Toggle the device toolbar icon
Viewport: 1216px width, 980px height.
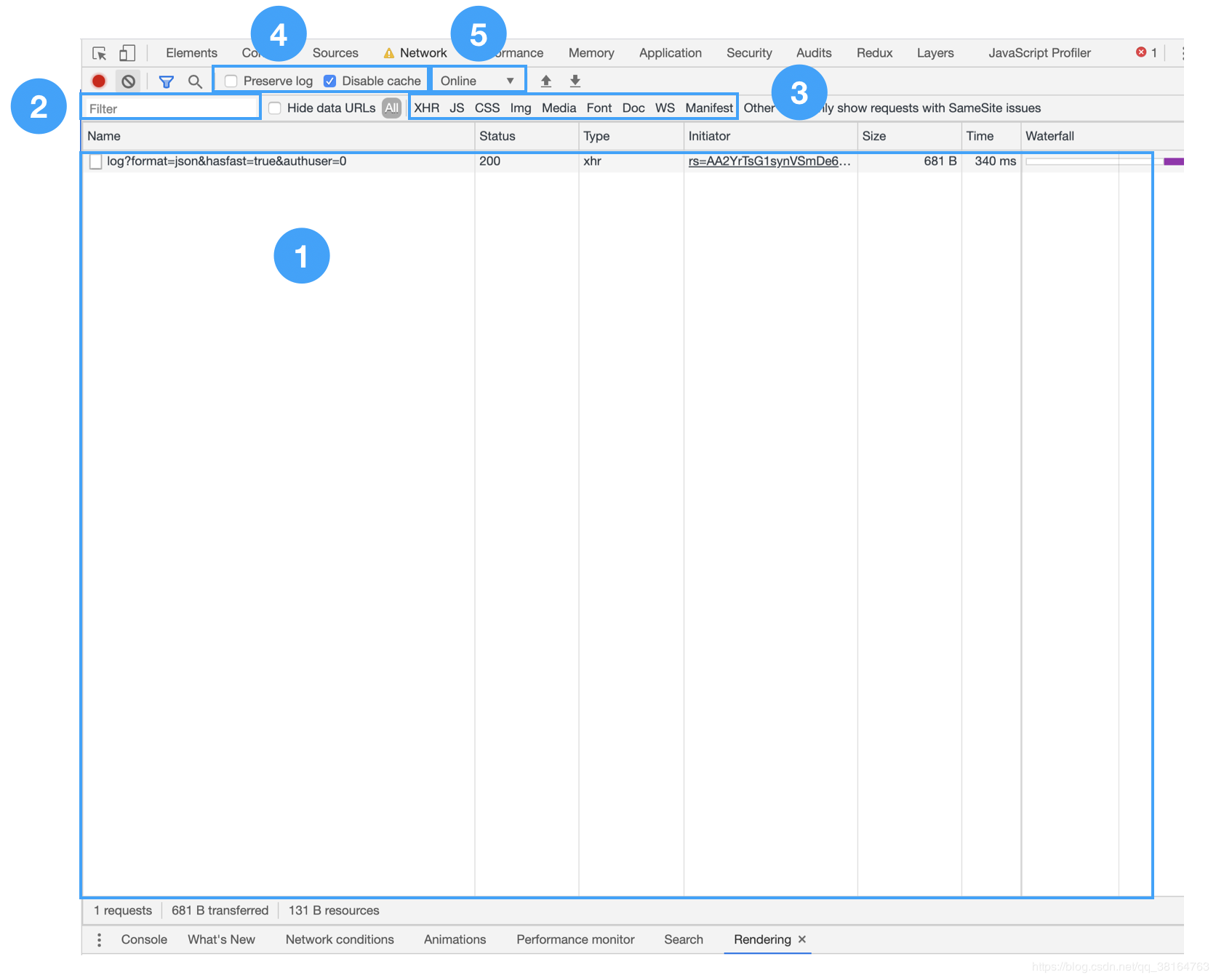(x=127, y=53)
